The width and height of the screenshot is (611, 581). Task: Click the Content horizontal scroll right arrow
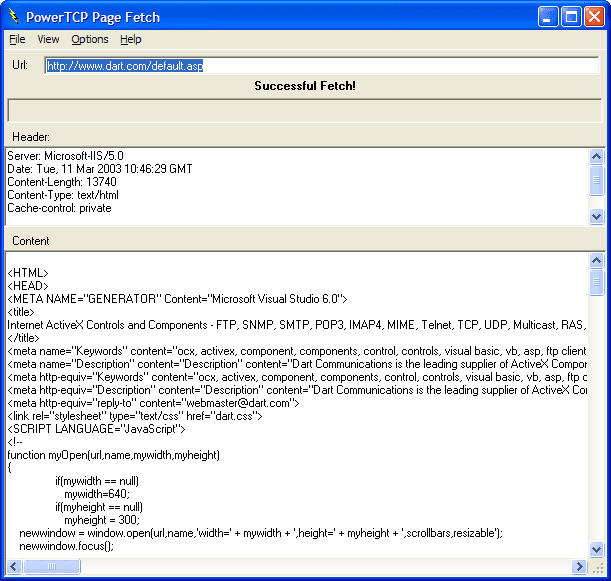pos(579,566)
